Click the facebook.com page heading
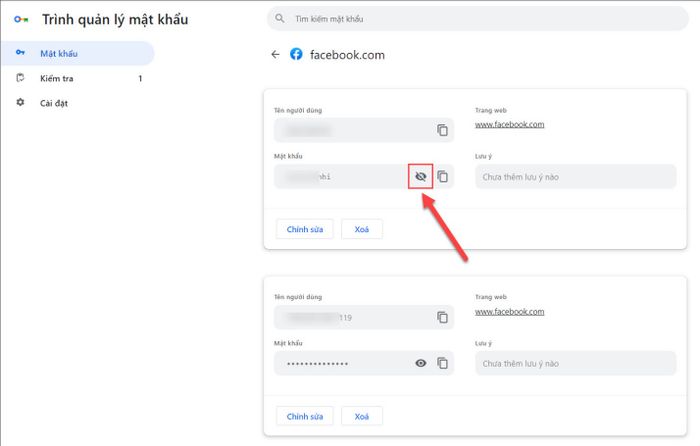Screen dimensions: 700x446 click(x=347, y=55)
